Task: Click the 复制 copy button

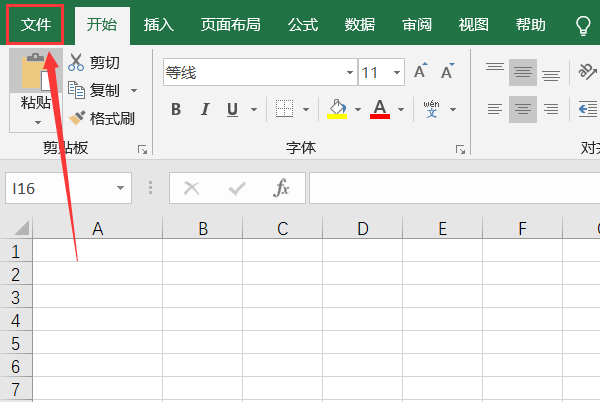Action: click(x=94, y=91)
